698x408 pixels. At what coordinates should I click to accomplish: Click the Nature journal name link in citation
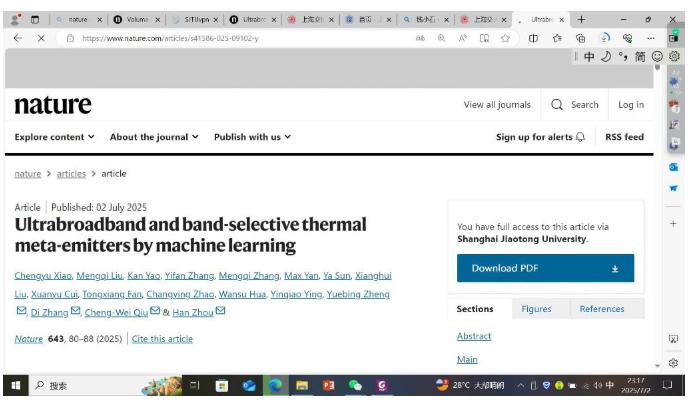coord(28,339)
